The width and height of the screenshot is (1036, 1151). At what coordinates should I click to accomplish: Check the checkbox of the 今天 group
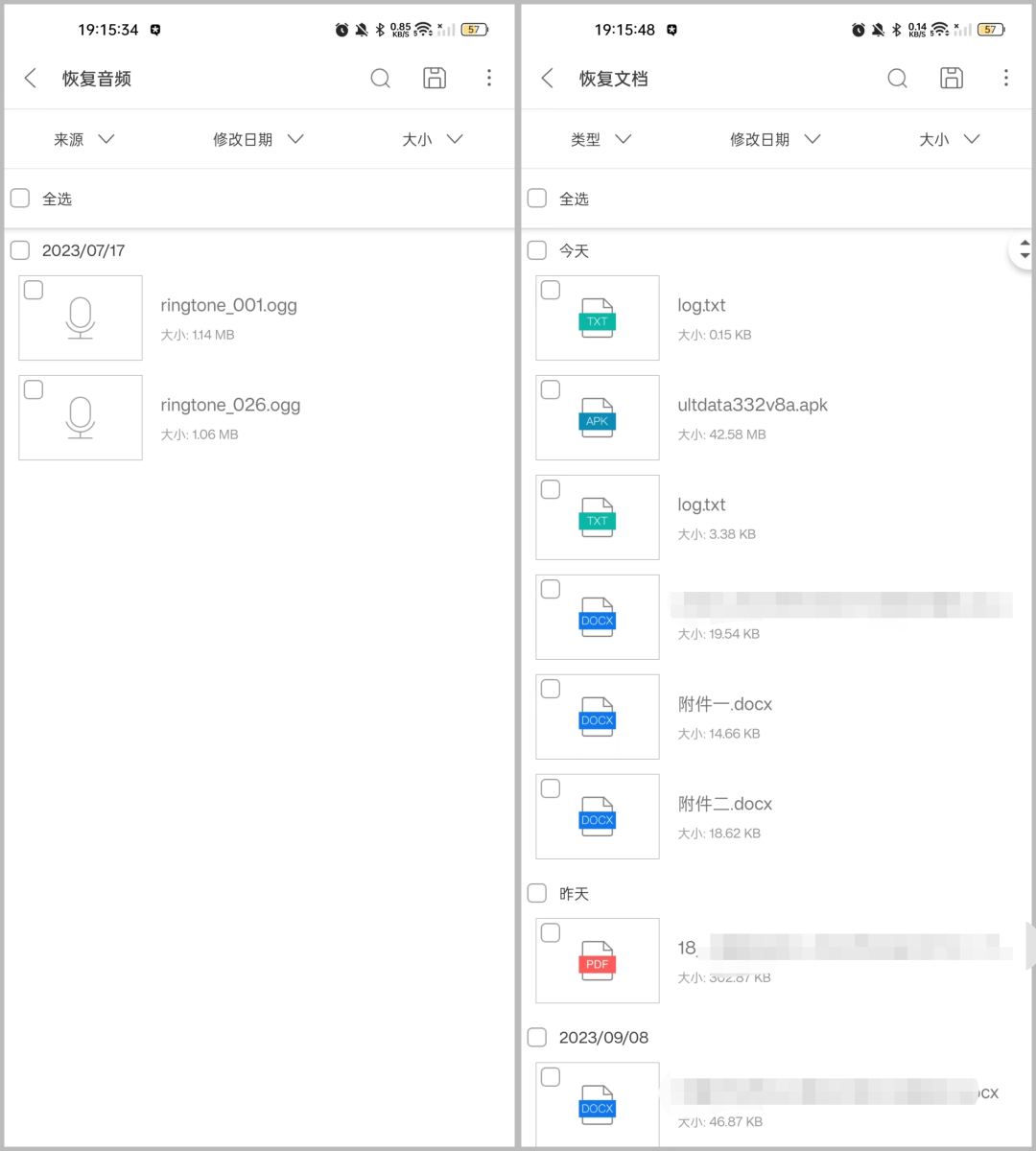(x=536, y=249)
